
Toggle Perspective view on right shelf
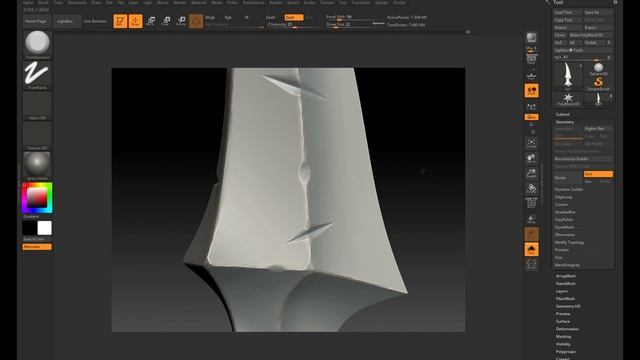(531, 60)
